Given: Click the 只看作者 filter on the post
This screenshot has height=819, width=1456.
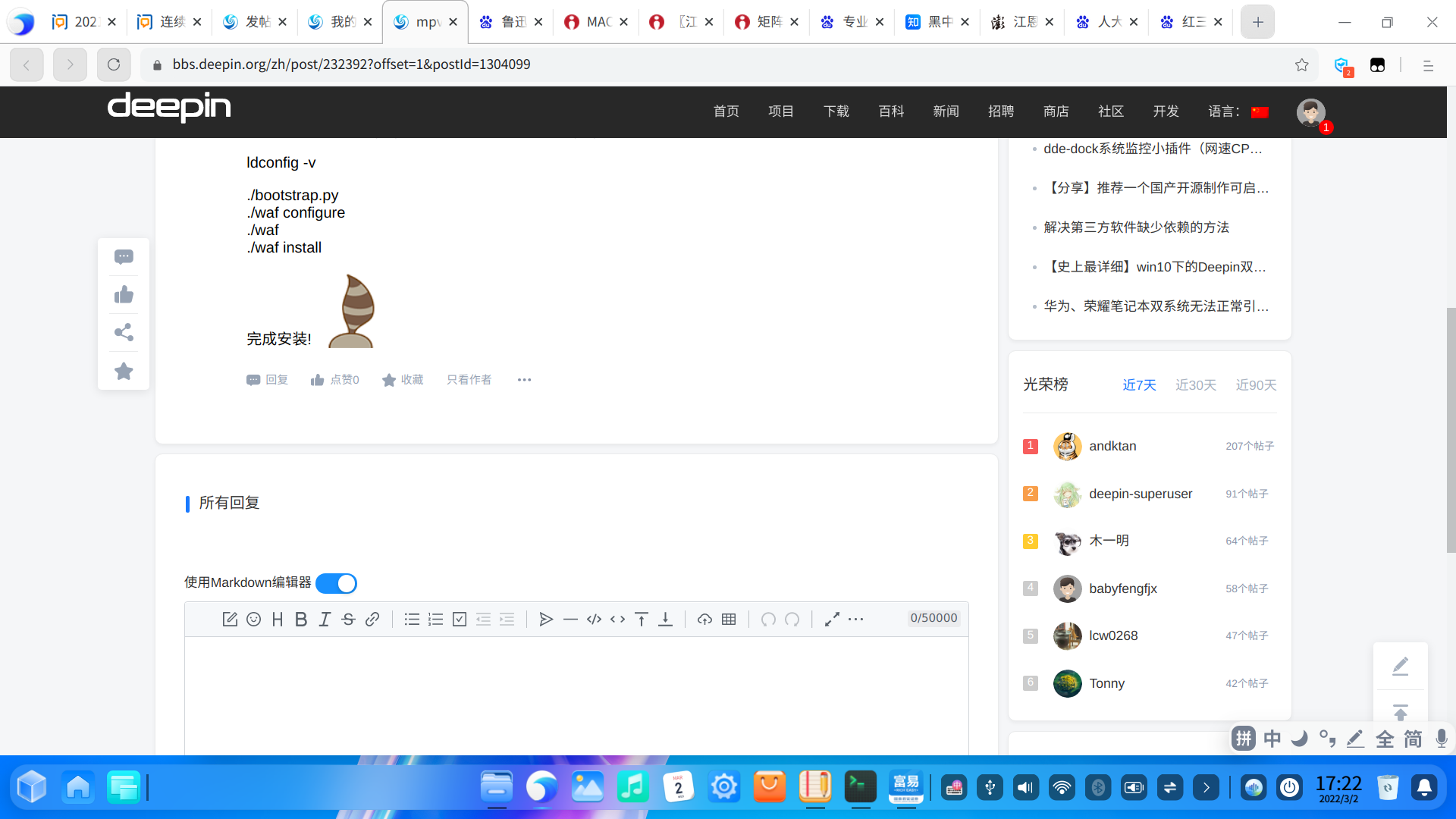Looking at the screenshot, I should coord(469,380).
